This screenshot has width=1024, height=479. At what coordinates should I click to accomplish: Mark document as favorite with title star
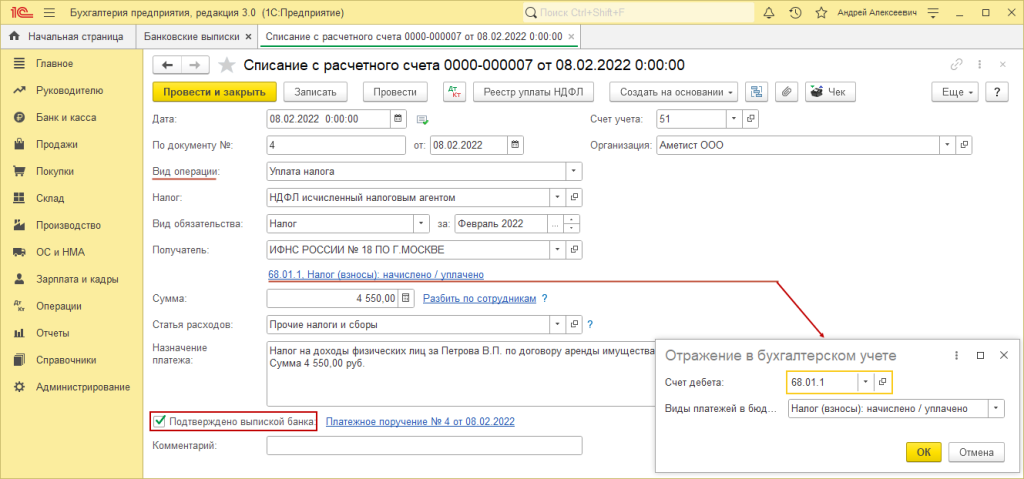coord(227,65)
